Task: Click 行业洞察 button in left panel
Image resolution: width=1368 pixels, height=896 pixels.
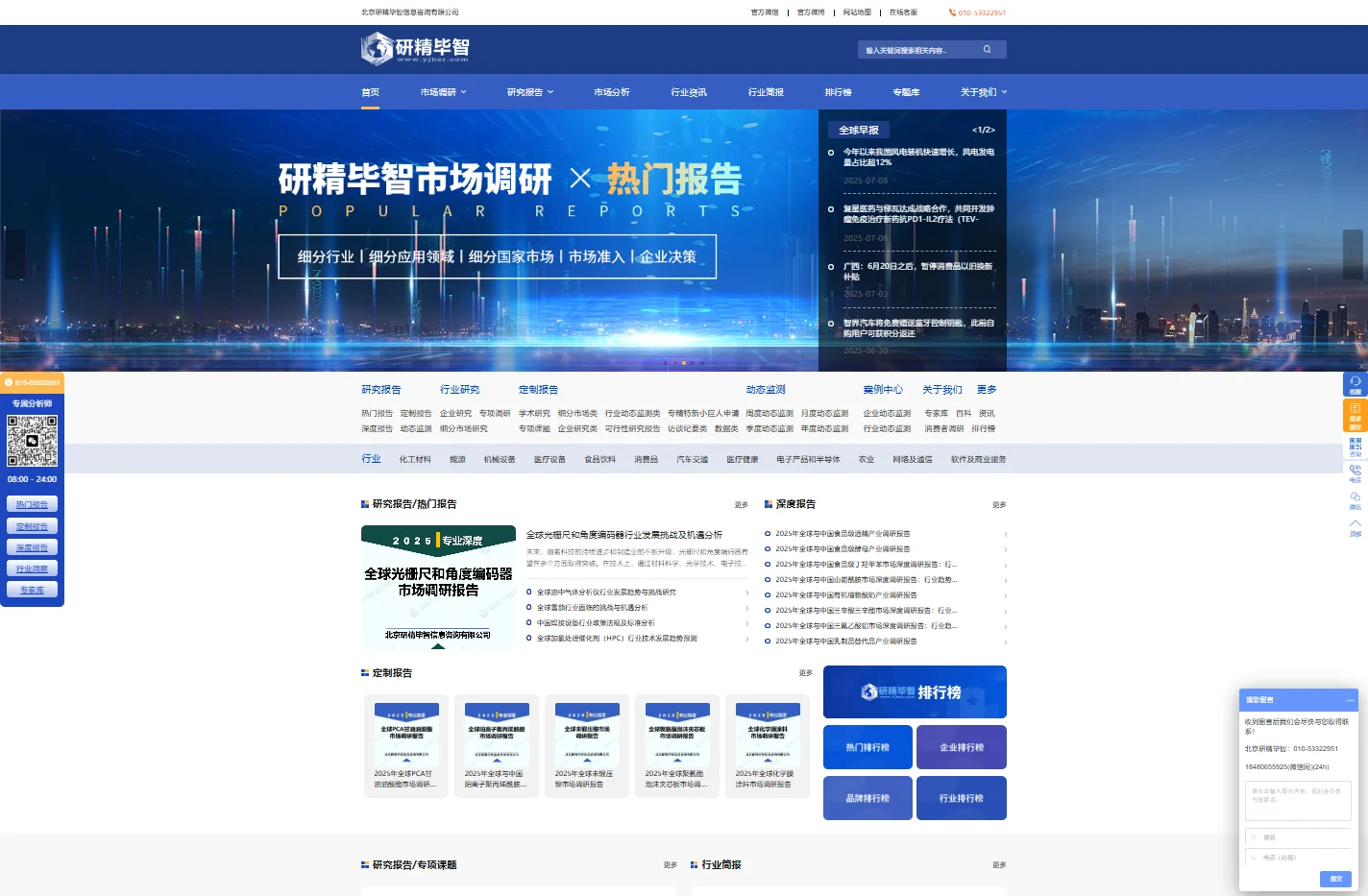Action: pyautogui.click(x=32, y=569)
